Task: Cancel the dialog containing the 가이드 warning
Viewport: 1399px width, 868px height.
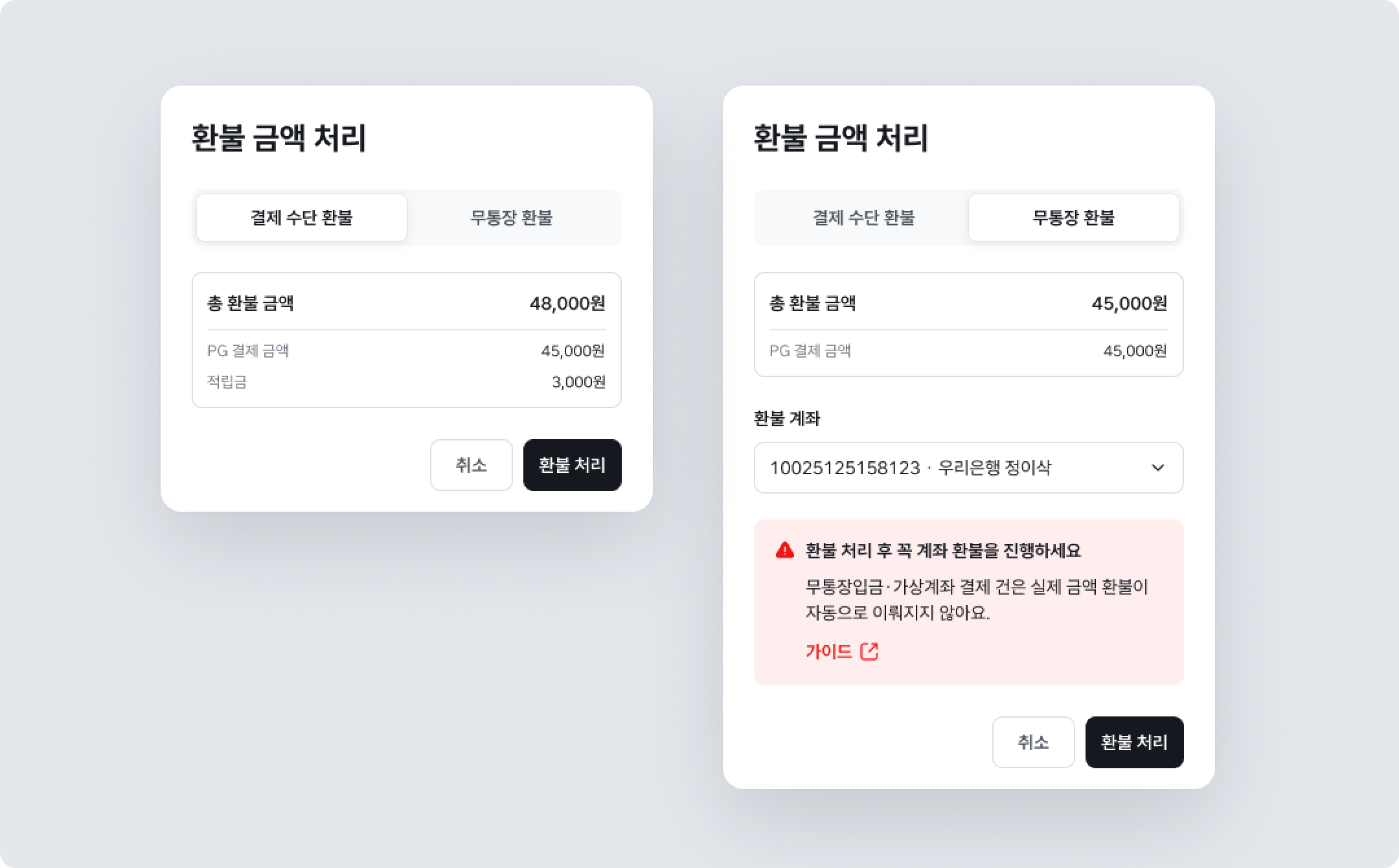Action: [1033, 742]
